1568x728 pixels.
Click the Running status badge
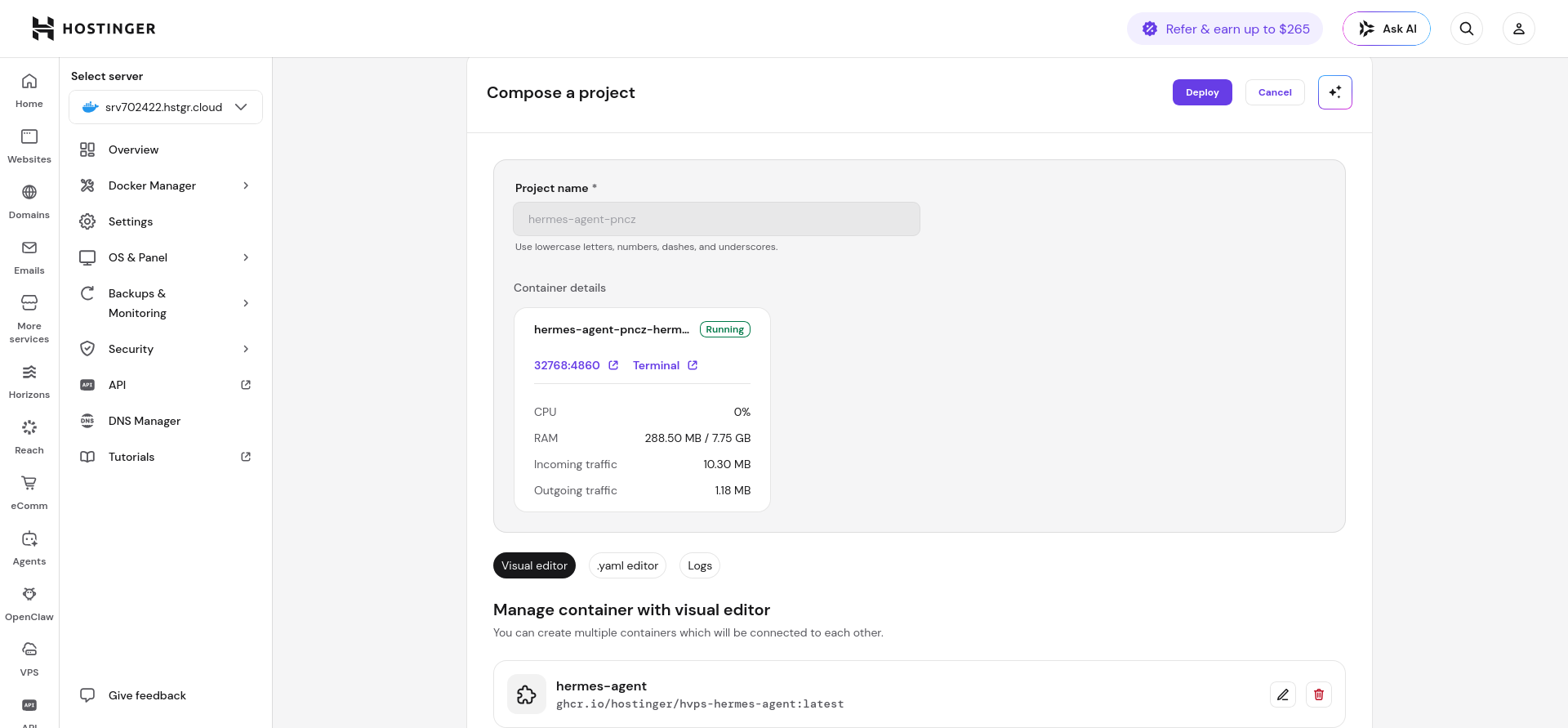pos(725,329)
